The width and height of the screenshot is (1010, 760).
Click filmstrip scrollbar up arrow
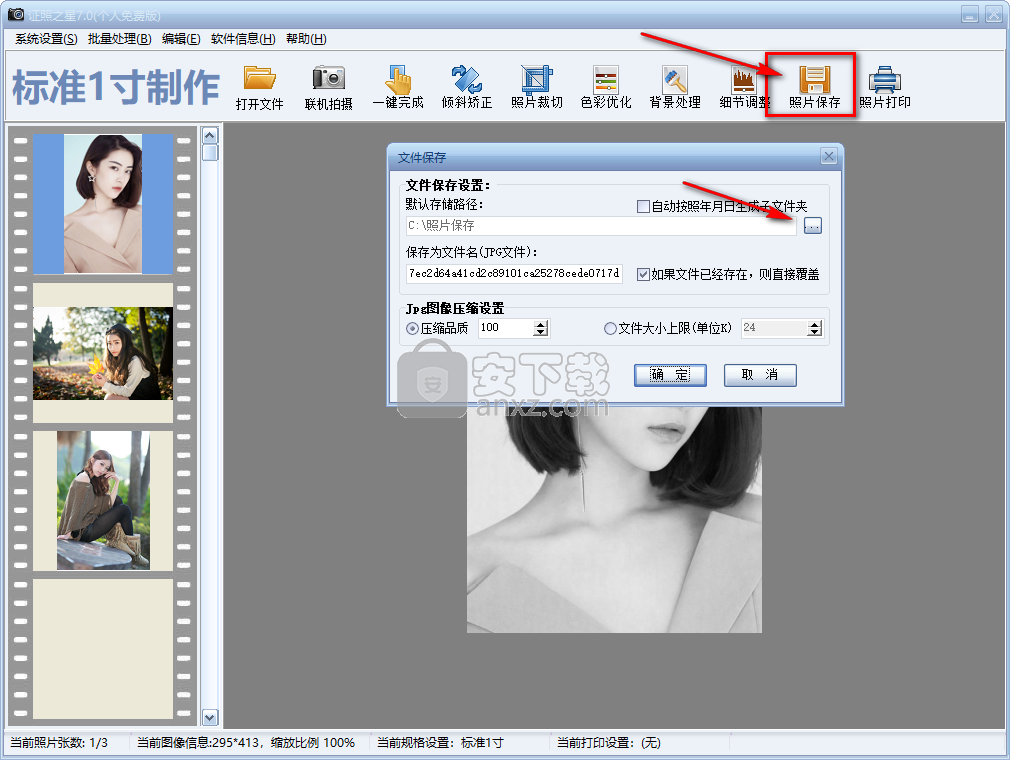[210, 135]
